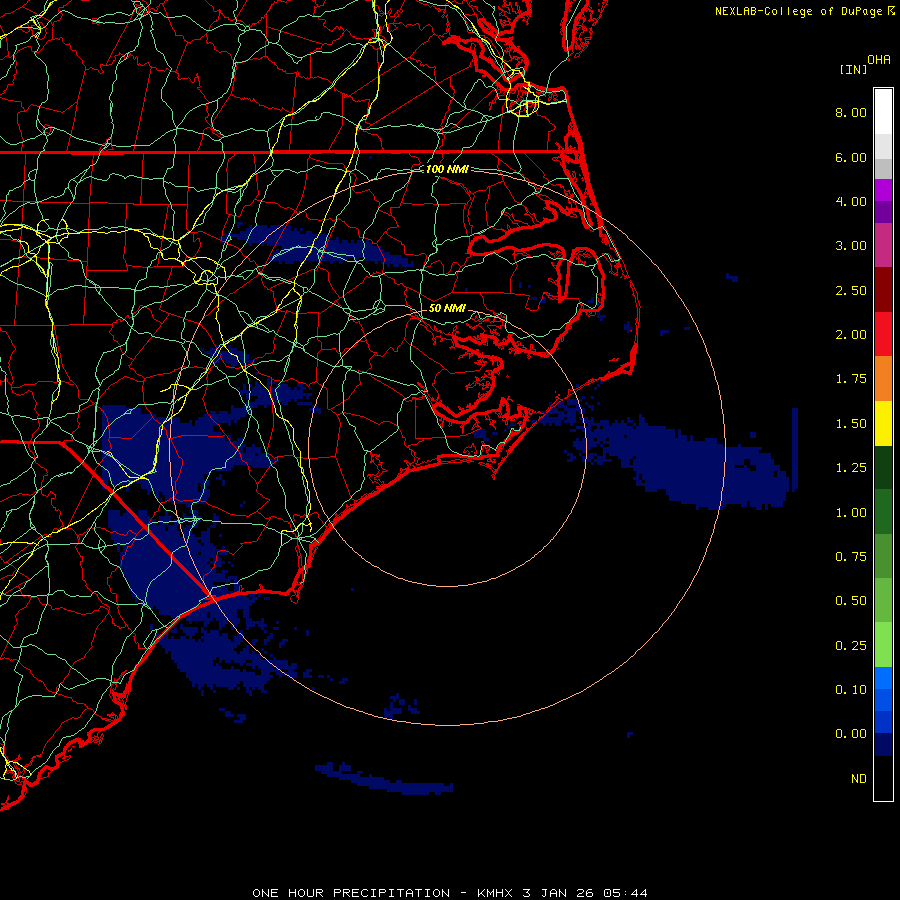900x900 pixels.
Task: Click the navy swatch below 0.00
Action: [x=883, y=745]
